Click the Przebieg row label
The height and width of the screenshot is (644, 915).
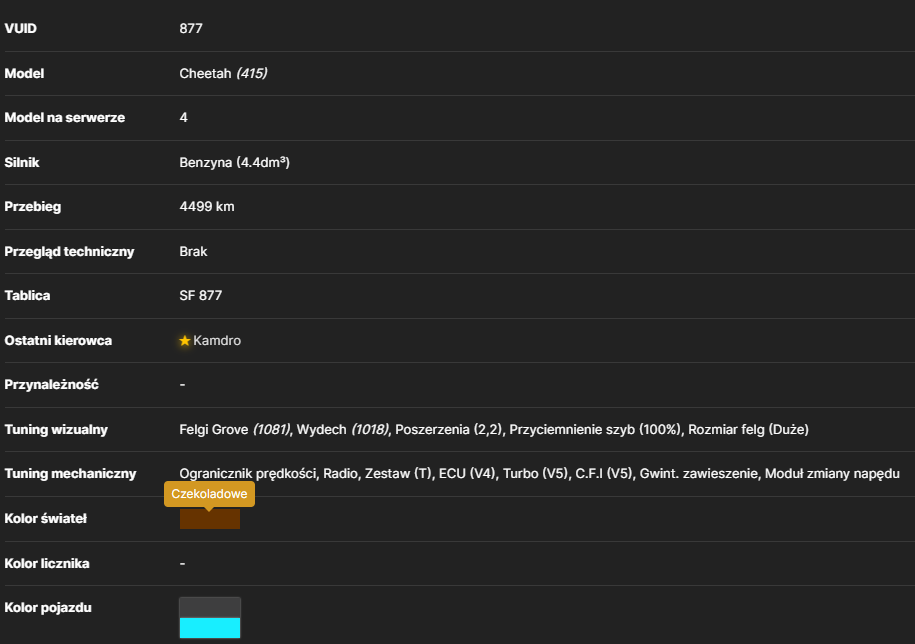pyautogui.click(x=32, y=206)
